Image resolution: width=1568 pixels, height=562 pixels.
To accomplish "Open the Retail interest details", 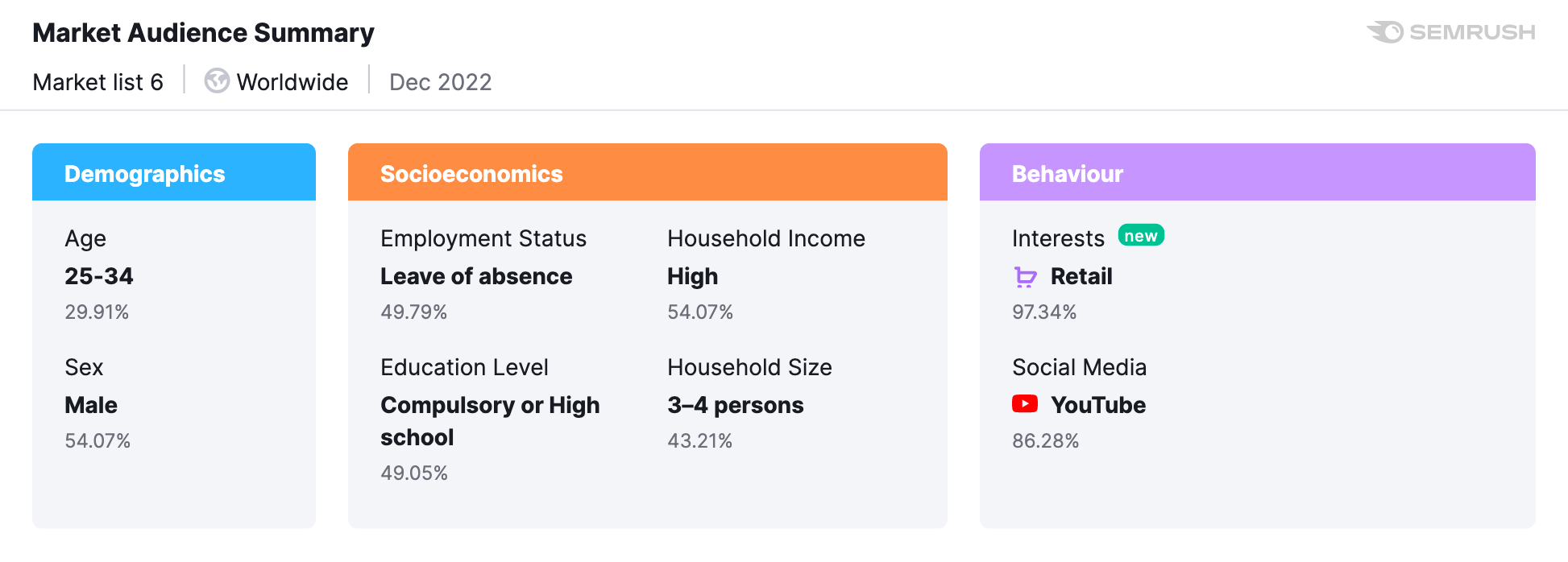I will coord(1081,276).
